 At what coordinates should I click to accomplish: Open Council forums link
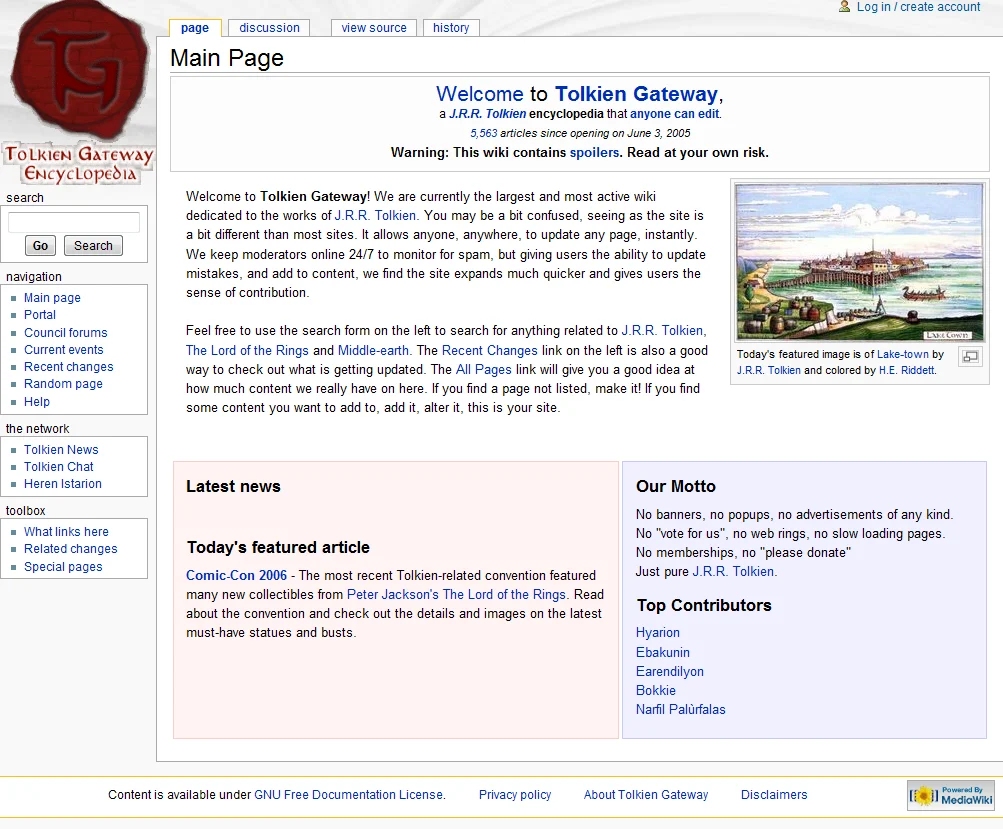click(66, 333)
